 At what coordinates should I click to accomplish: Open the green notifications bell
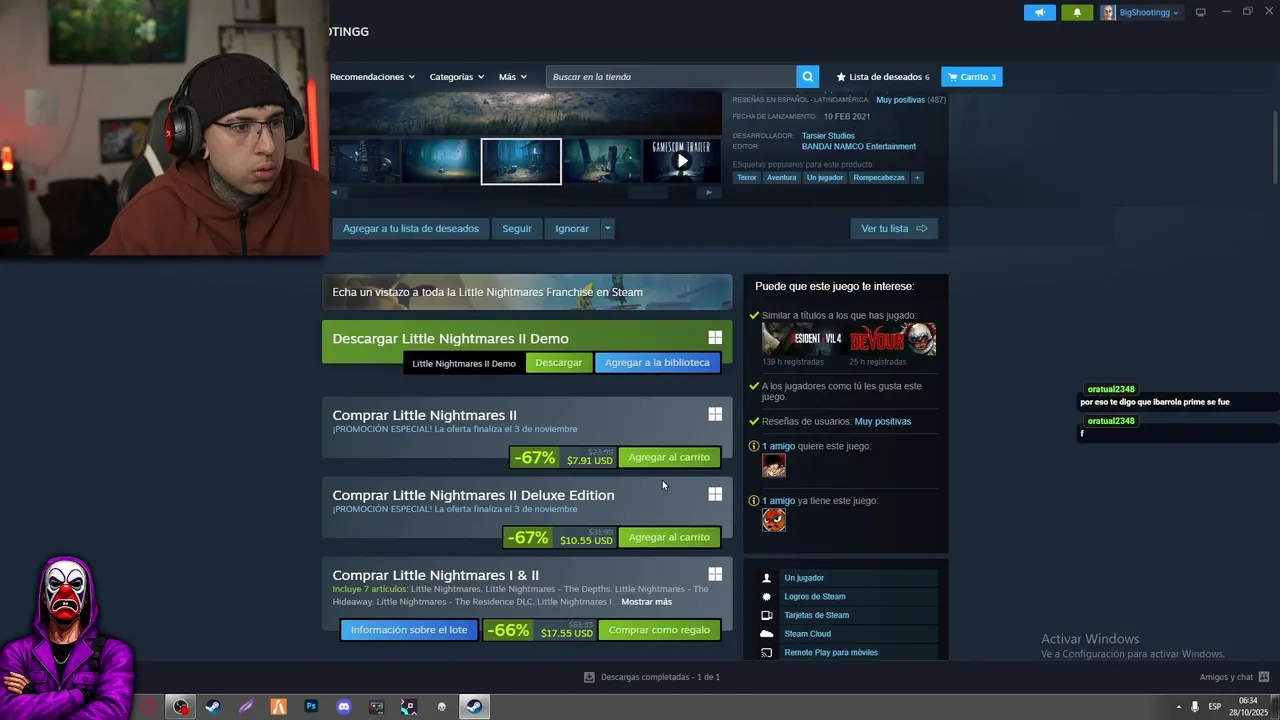coord(1077,13)
